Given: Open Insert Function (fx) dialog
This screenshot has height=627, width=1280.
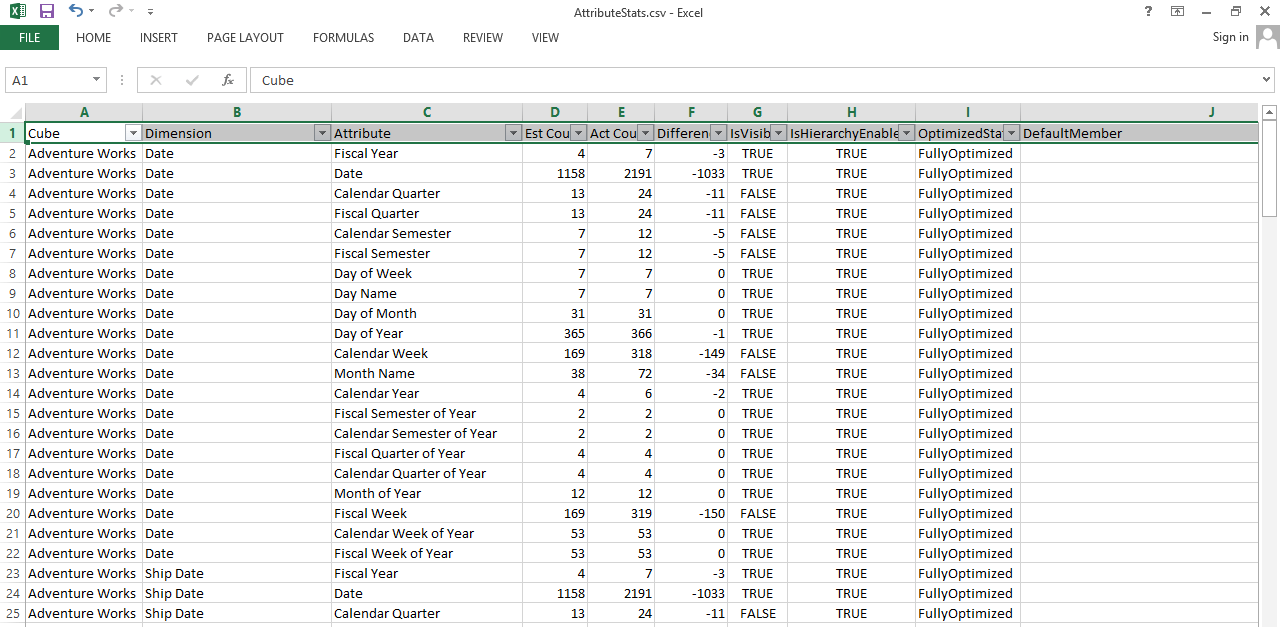Looking at the screenshot, I should point(228,80).
